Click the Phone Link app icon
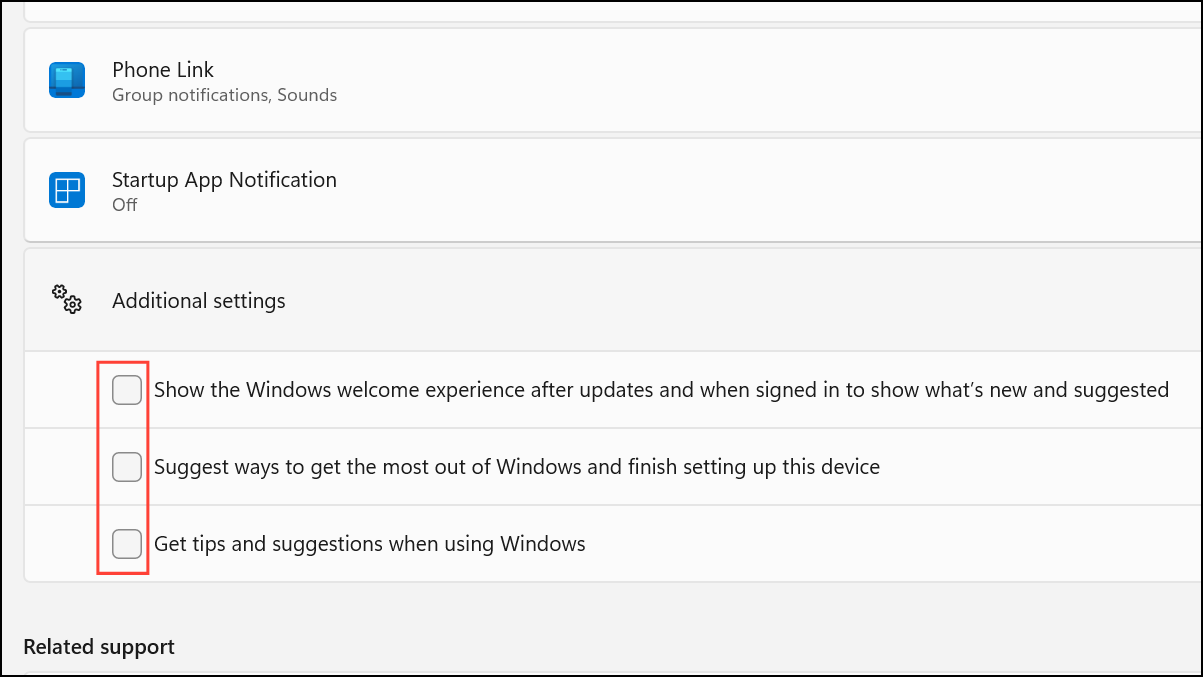This screenshot has height=677, width=1203. click(x=67, y=80)
